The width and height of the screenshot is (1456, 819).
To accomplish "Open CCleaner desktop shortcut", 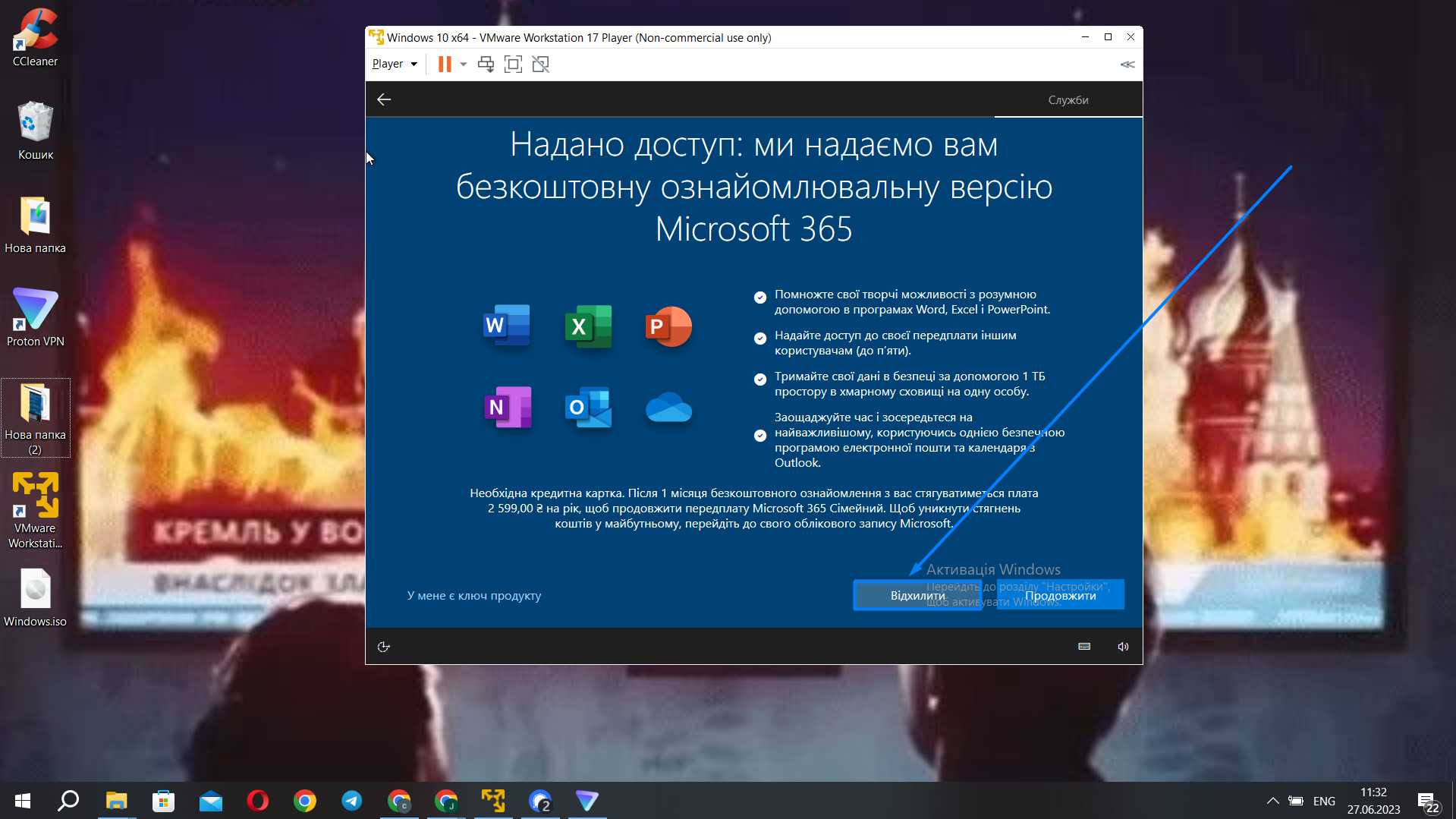I will (35, 37).
